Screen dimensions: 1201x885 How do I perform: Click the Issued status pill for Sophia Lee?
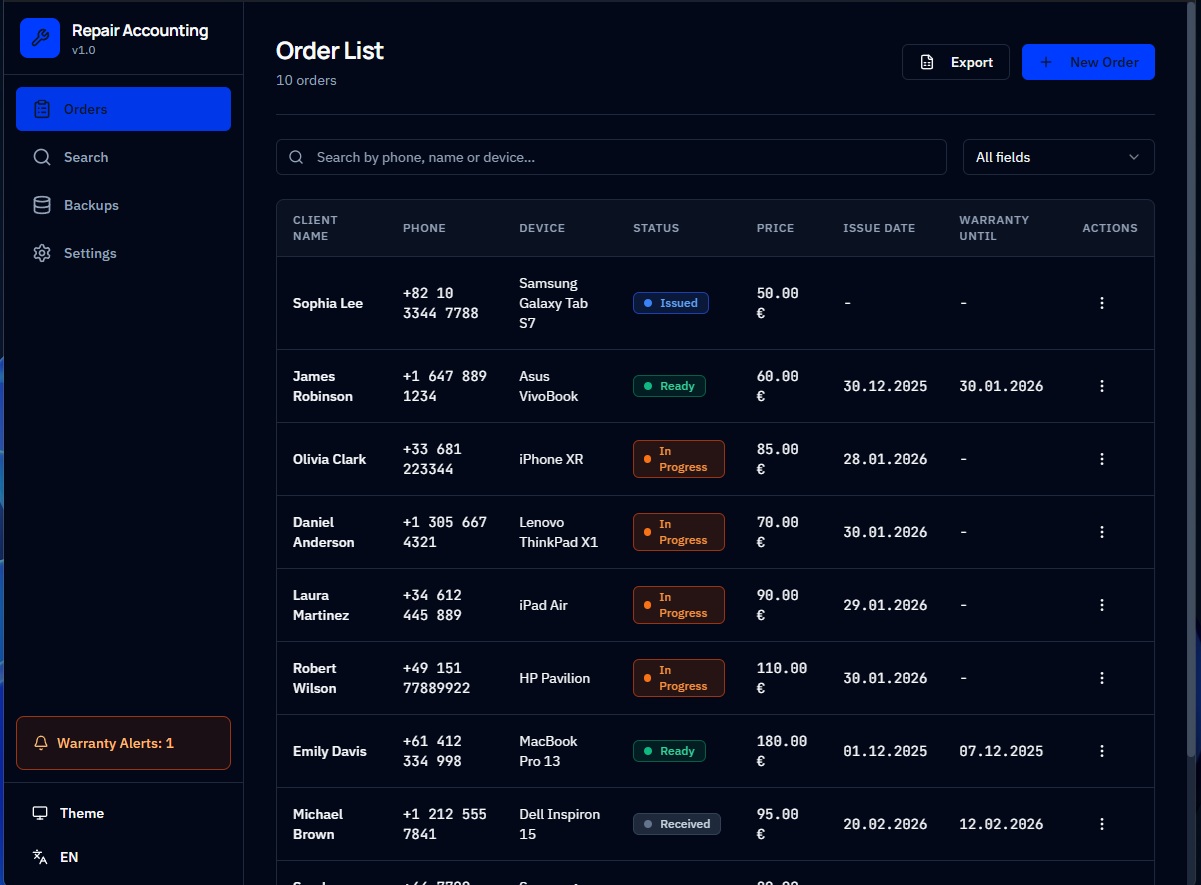coord(670,303)
